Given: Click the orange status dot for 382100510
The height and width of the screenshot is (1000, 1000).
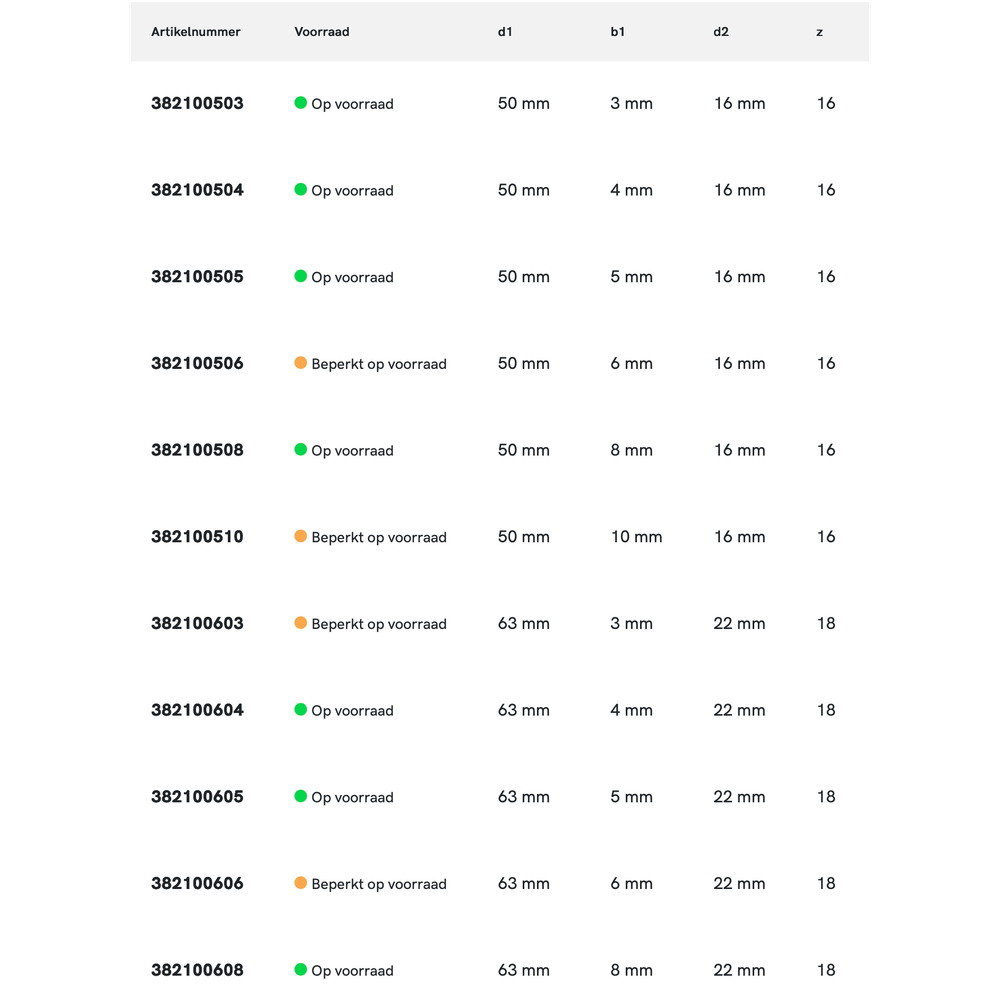Looking at the screenshot, I should point(300,537).
